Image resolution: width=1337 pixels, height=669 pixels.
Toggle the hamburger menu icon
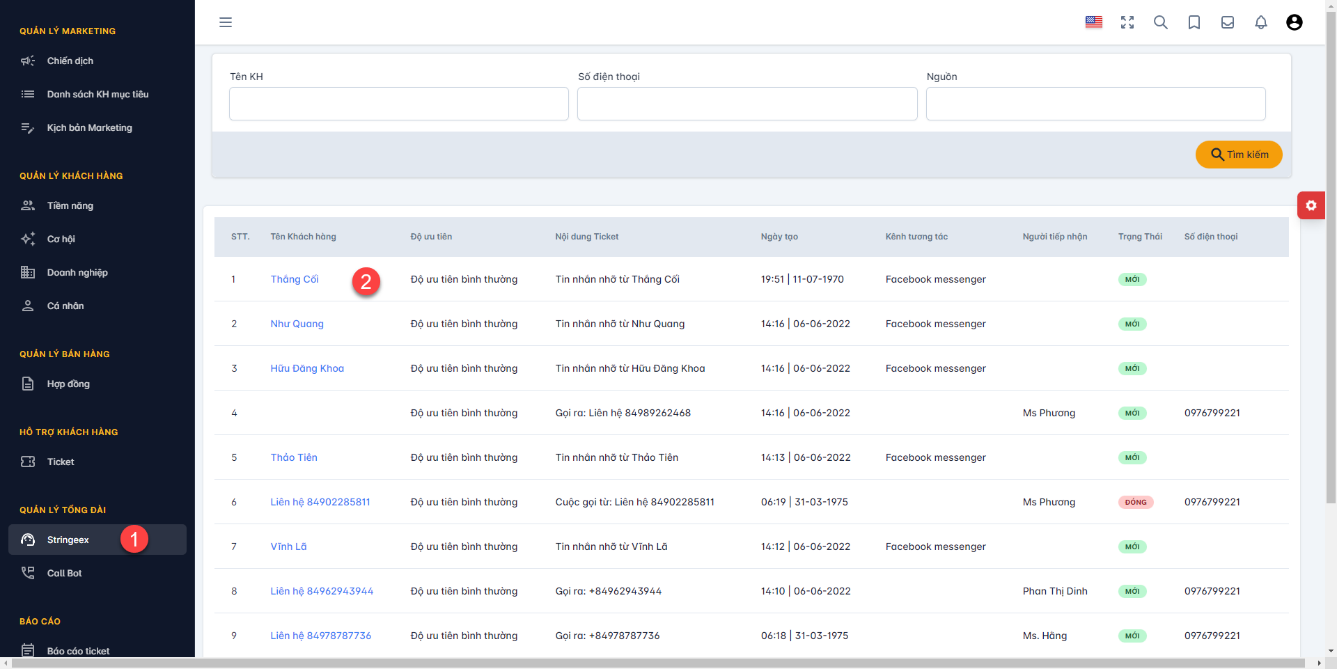point(225,22)
